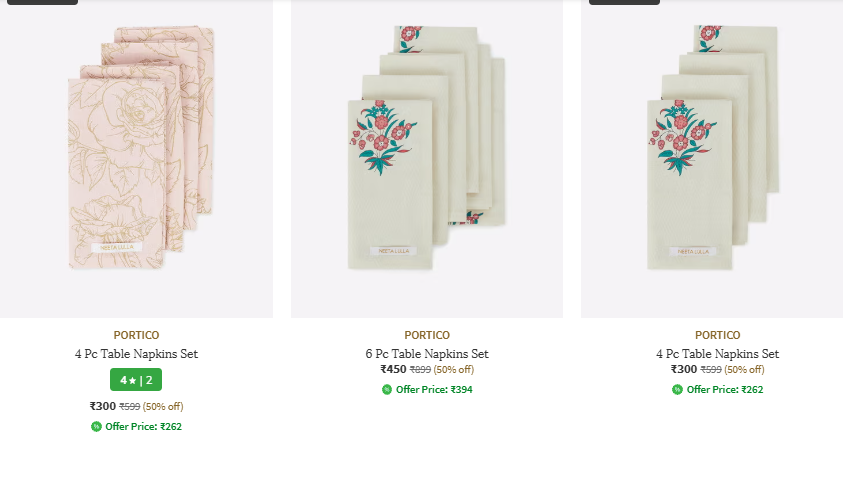Image resolution: width=843 pixels, height=490 pixels.
Task: Click the (50% off) label of the 6 Pc set
Action: pos(453,370)
